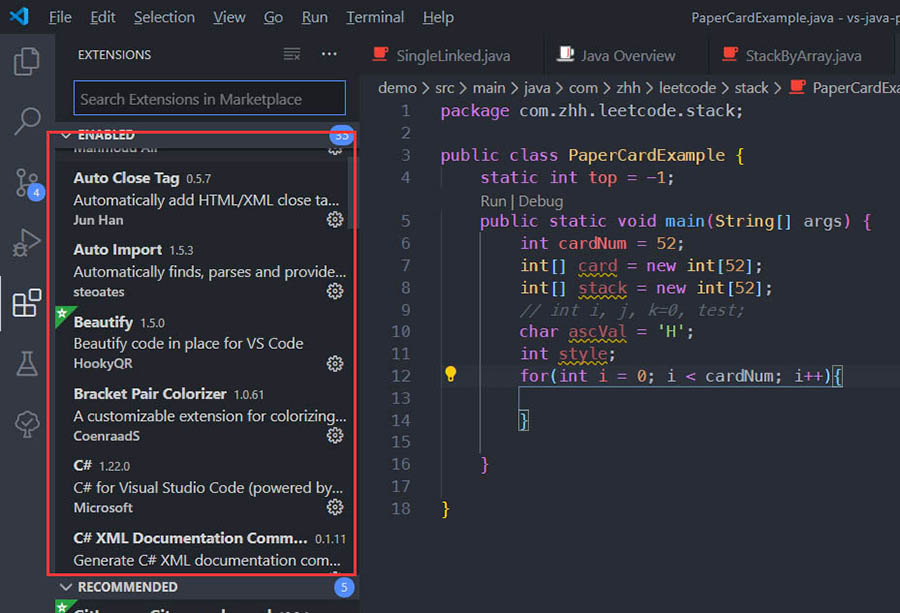Viewport: 900px width, 613px height.
Task: Click line number 12 in gutter
Action: 401,376
